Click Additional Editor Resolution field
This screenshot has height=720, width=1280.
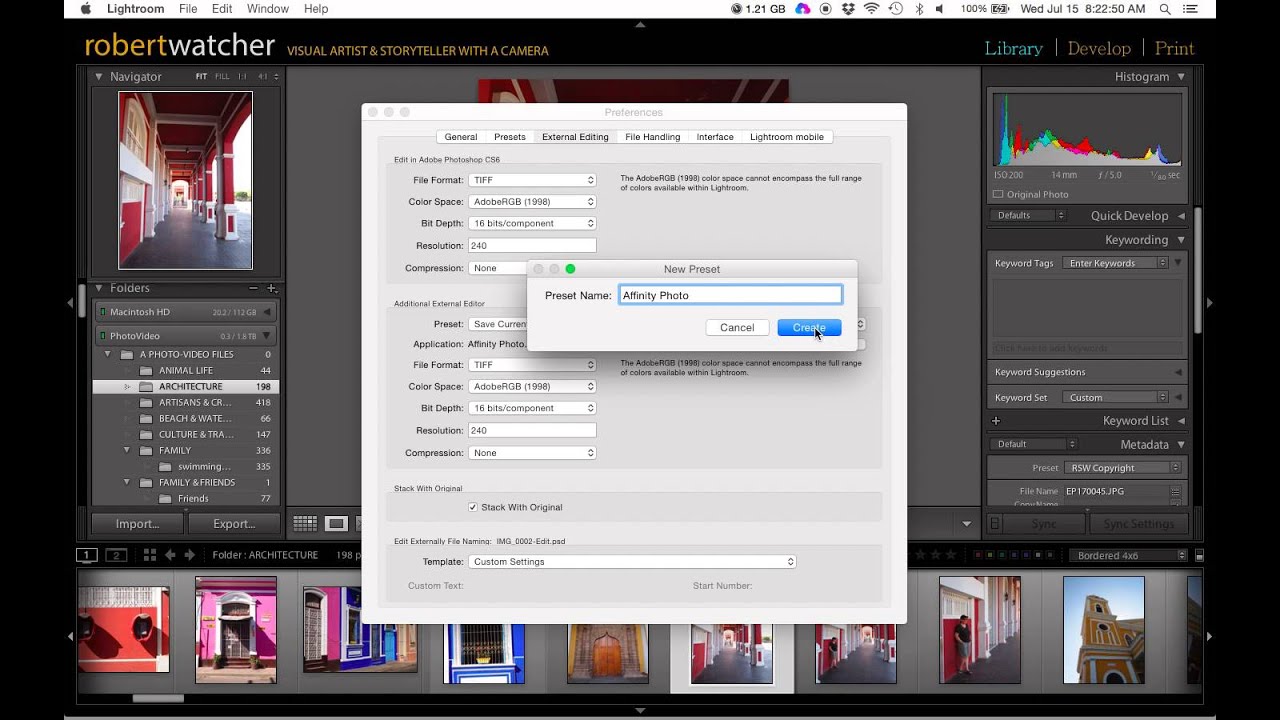(x=532, y=430)
